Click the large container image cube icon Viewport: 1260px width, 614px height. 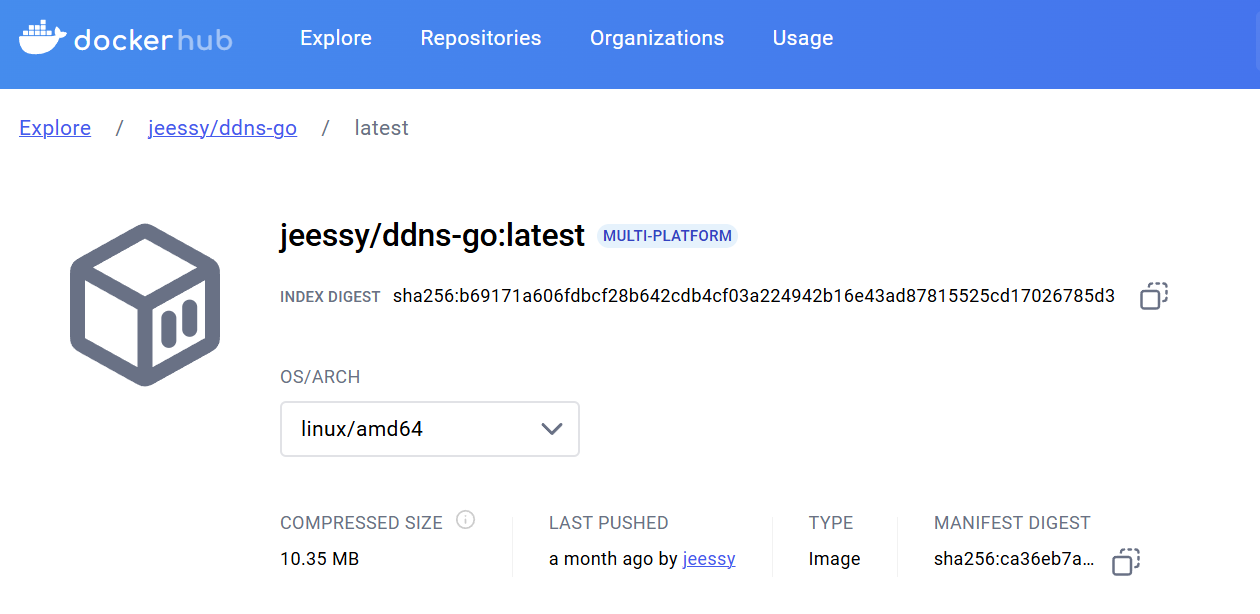(145, 305)
